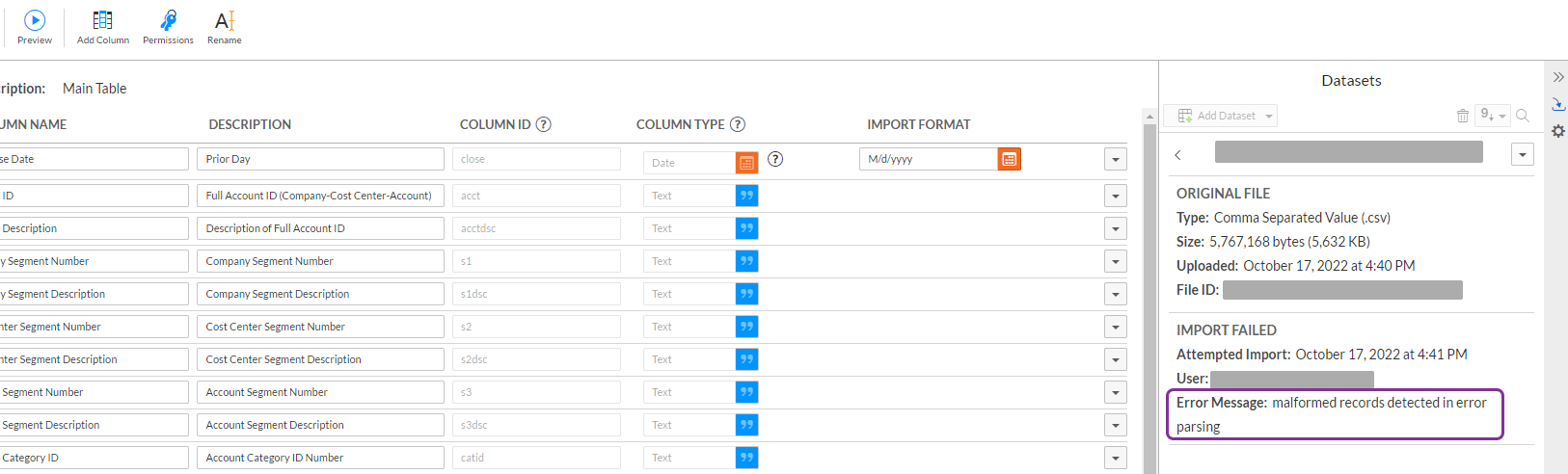
Task: Open the settings gear on right sidebar
Action: 1558,131
